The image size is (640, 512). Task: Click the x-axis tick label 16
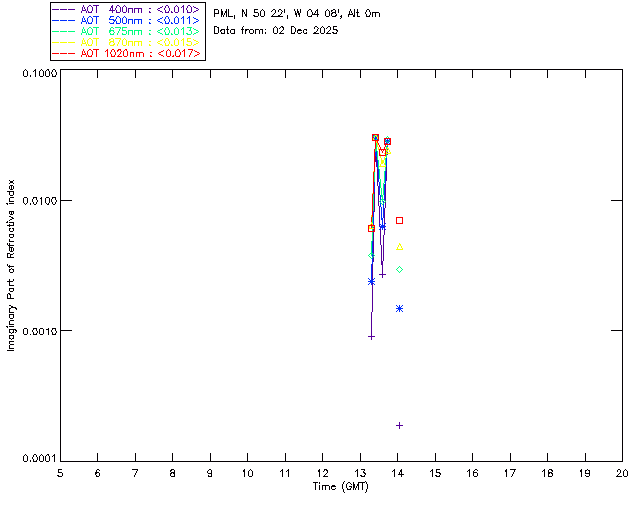472,473
